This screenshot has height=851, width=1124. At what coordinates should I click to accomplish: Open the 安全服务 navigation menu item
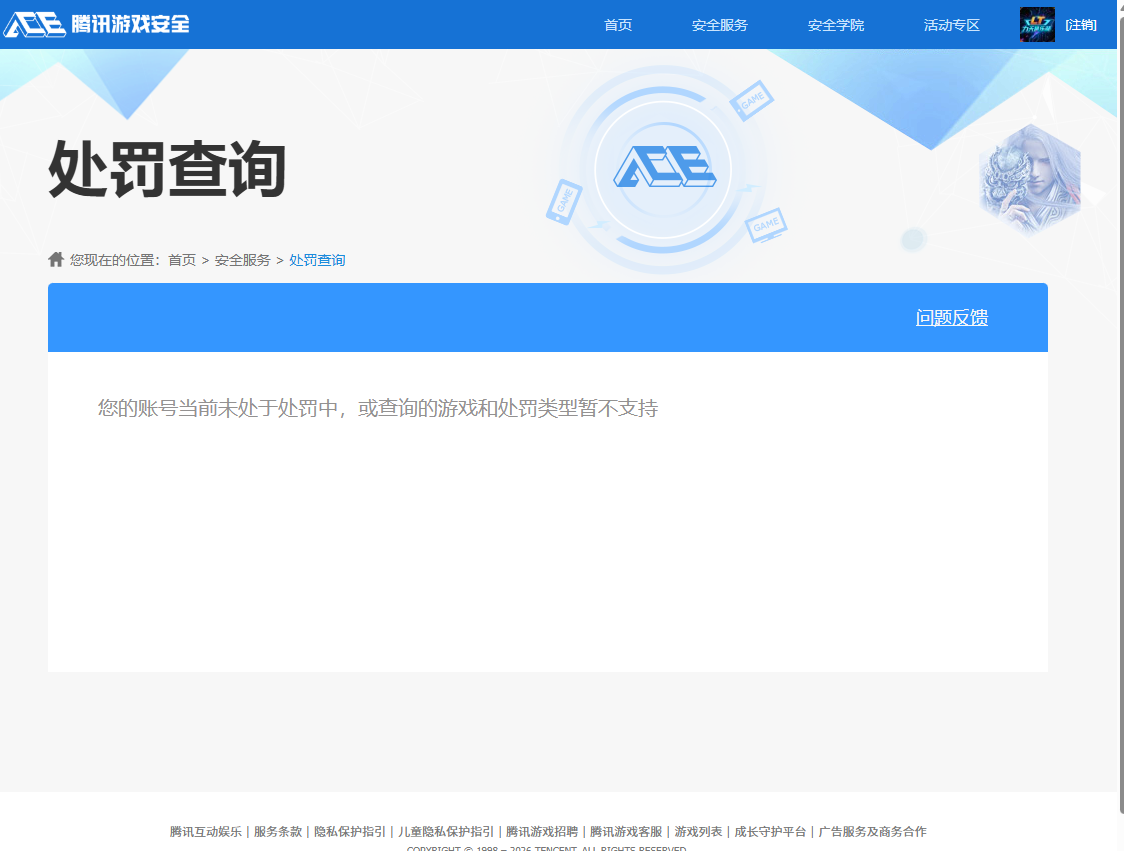719,24
